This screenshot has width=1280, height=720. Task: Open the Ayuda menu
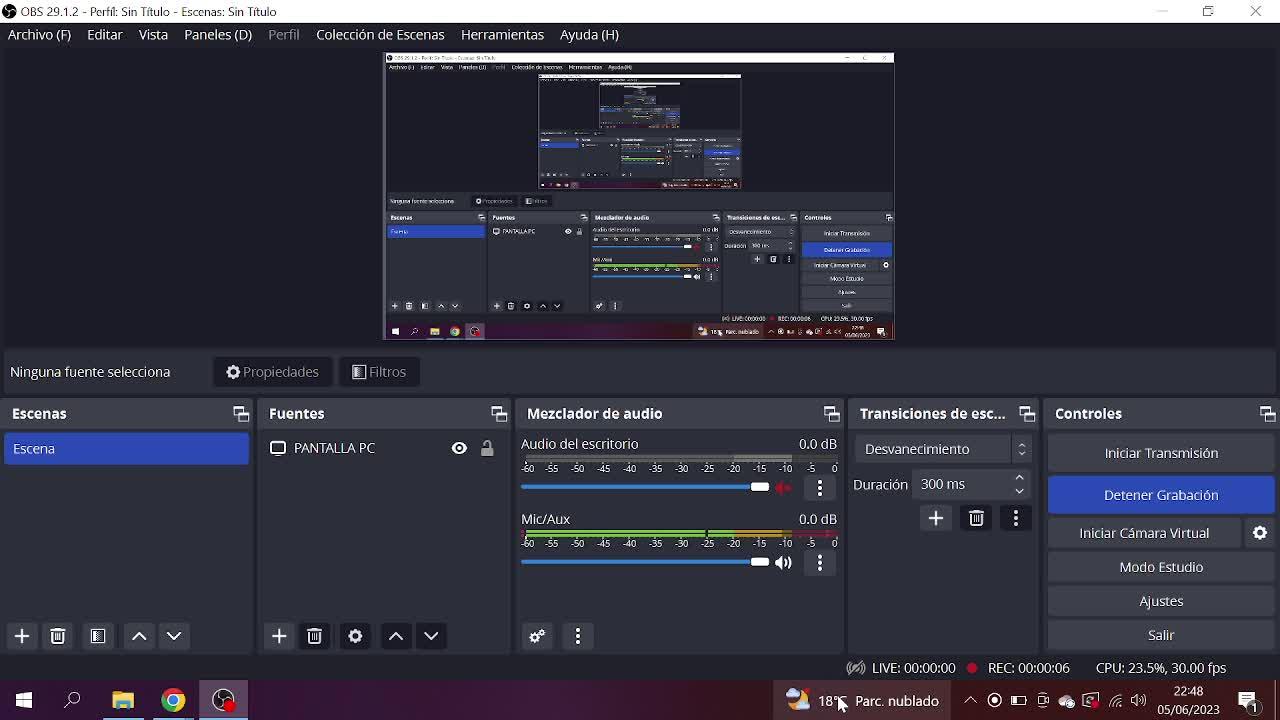click(589, 35)
